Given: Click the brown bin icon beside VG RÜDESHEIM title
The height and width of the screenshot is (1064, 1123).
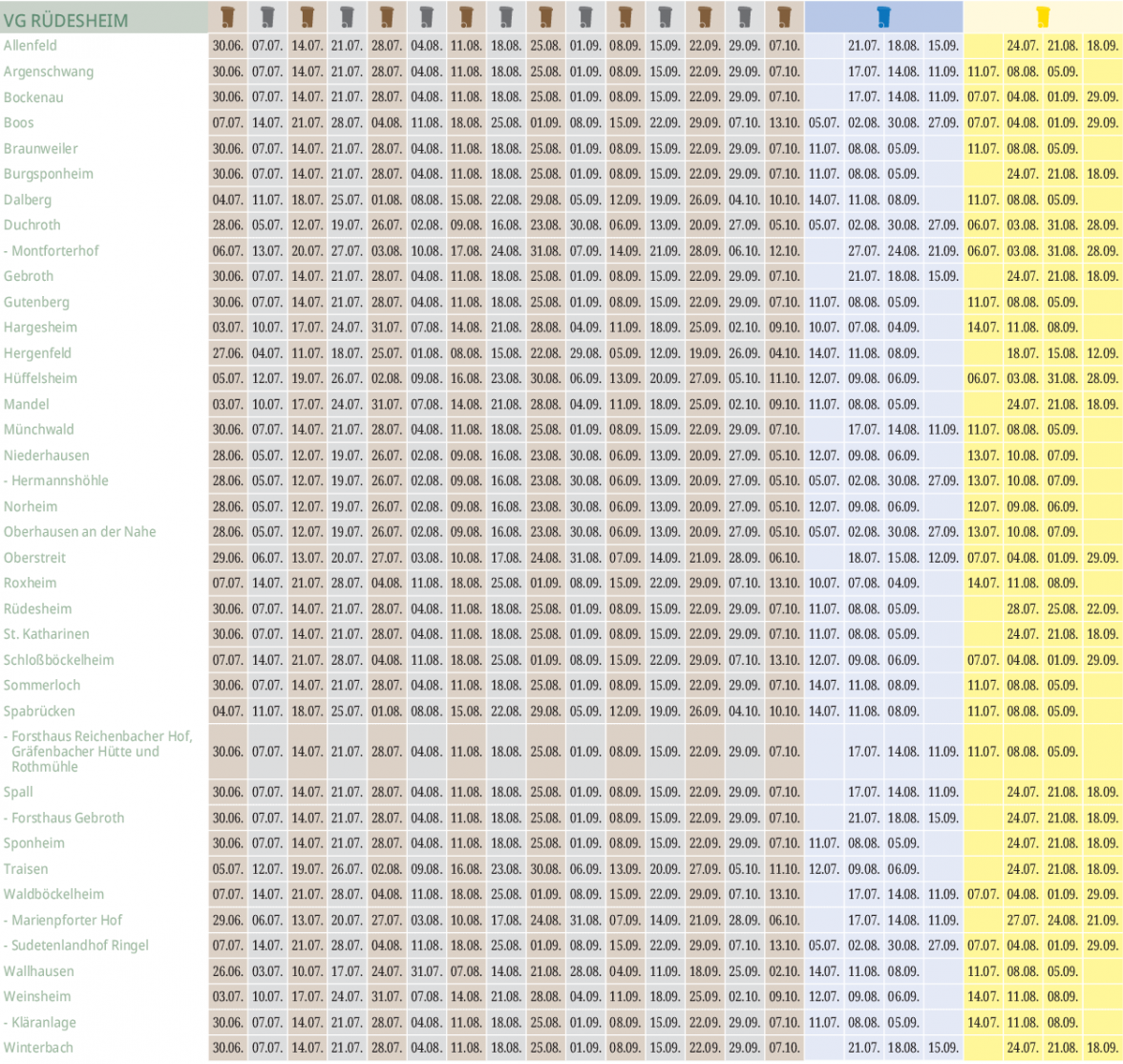Looking at the screenshot, I should tap(227, 16).
